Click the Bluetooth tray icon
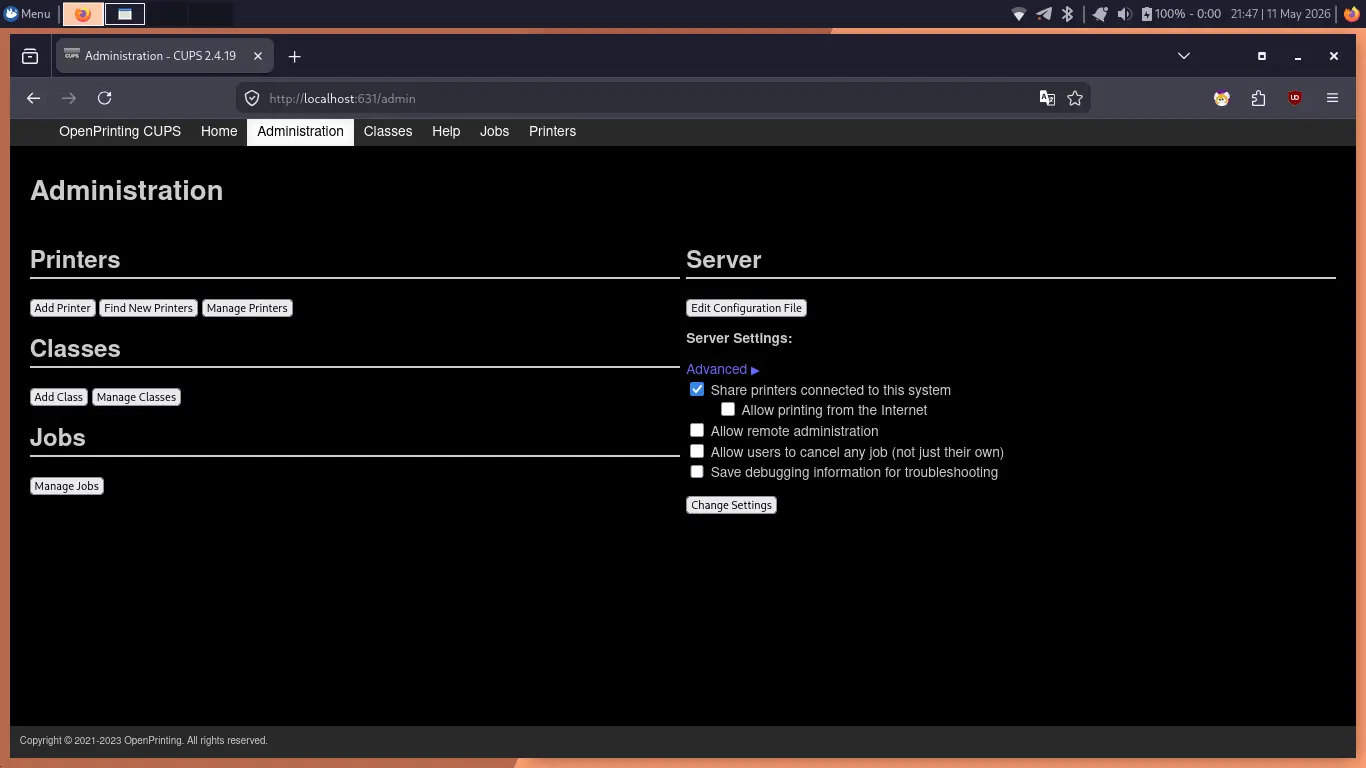The image size is (1366, 768). coord(1067,14)
